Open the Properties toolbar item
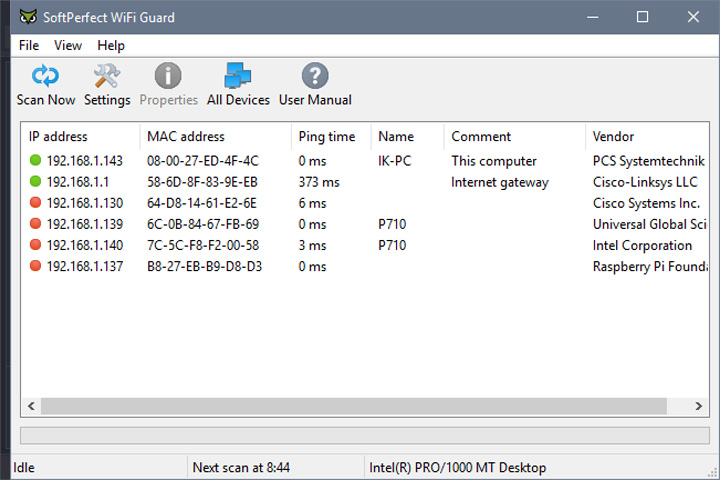Image resolution: width=720 pixels, height=480 pixels. click(168, 85)
